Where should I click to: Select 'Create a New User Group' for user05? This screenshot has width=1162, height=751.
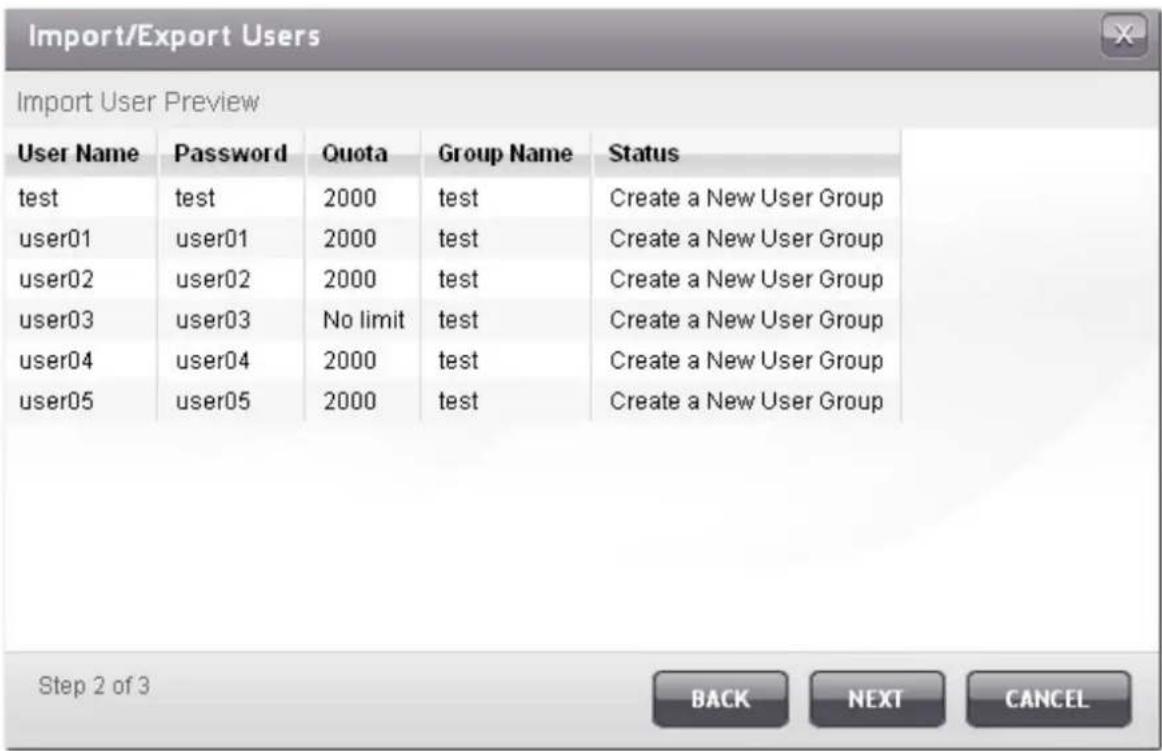(x=746, y=401)
